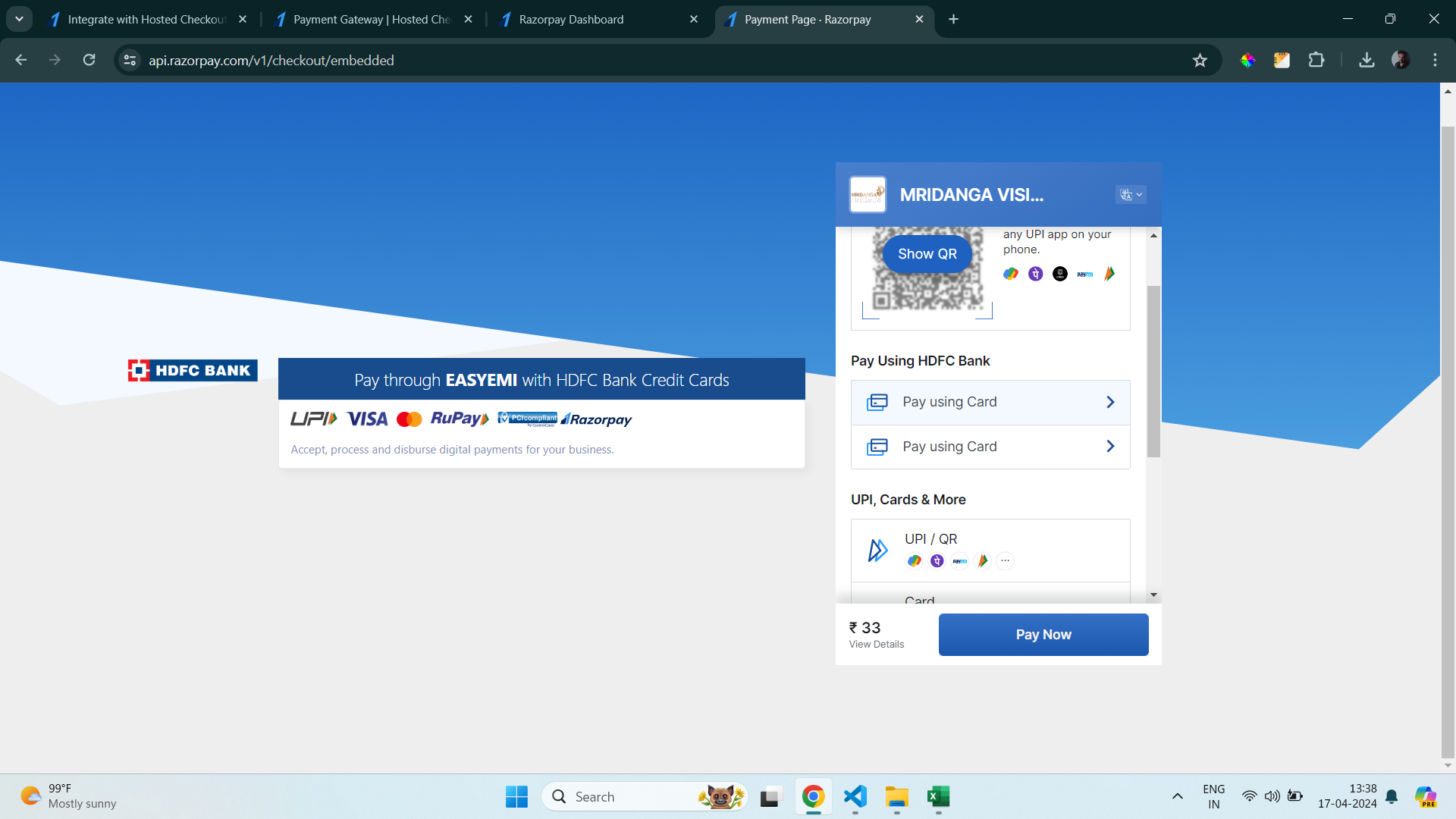Reload the payment page
The width and height of the screenshot is (1456, 819).
(x=89, y=61)
